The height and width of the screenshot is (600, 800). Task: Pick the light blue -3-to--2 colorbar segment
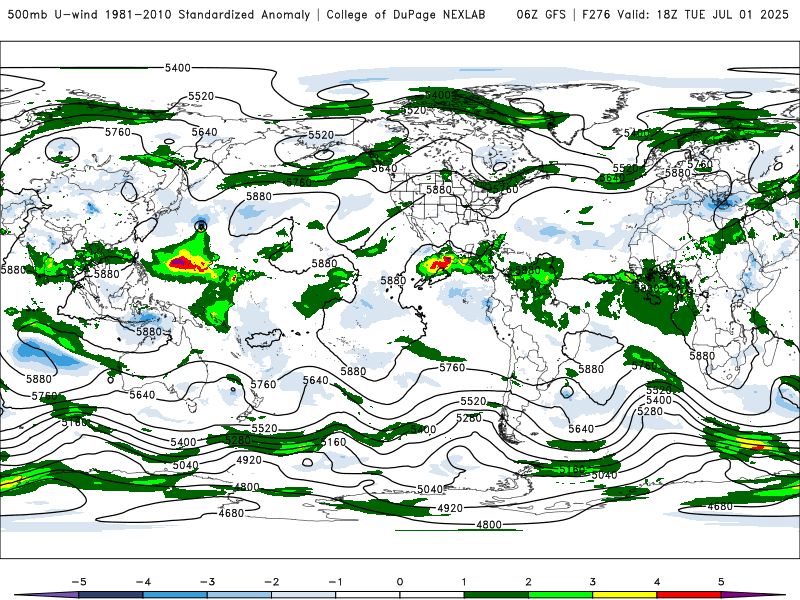coord(239,595)
